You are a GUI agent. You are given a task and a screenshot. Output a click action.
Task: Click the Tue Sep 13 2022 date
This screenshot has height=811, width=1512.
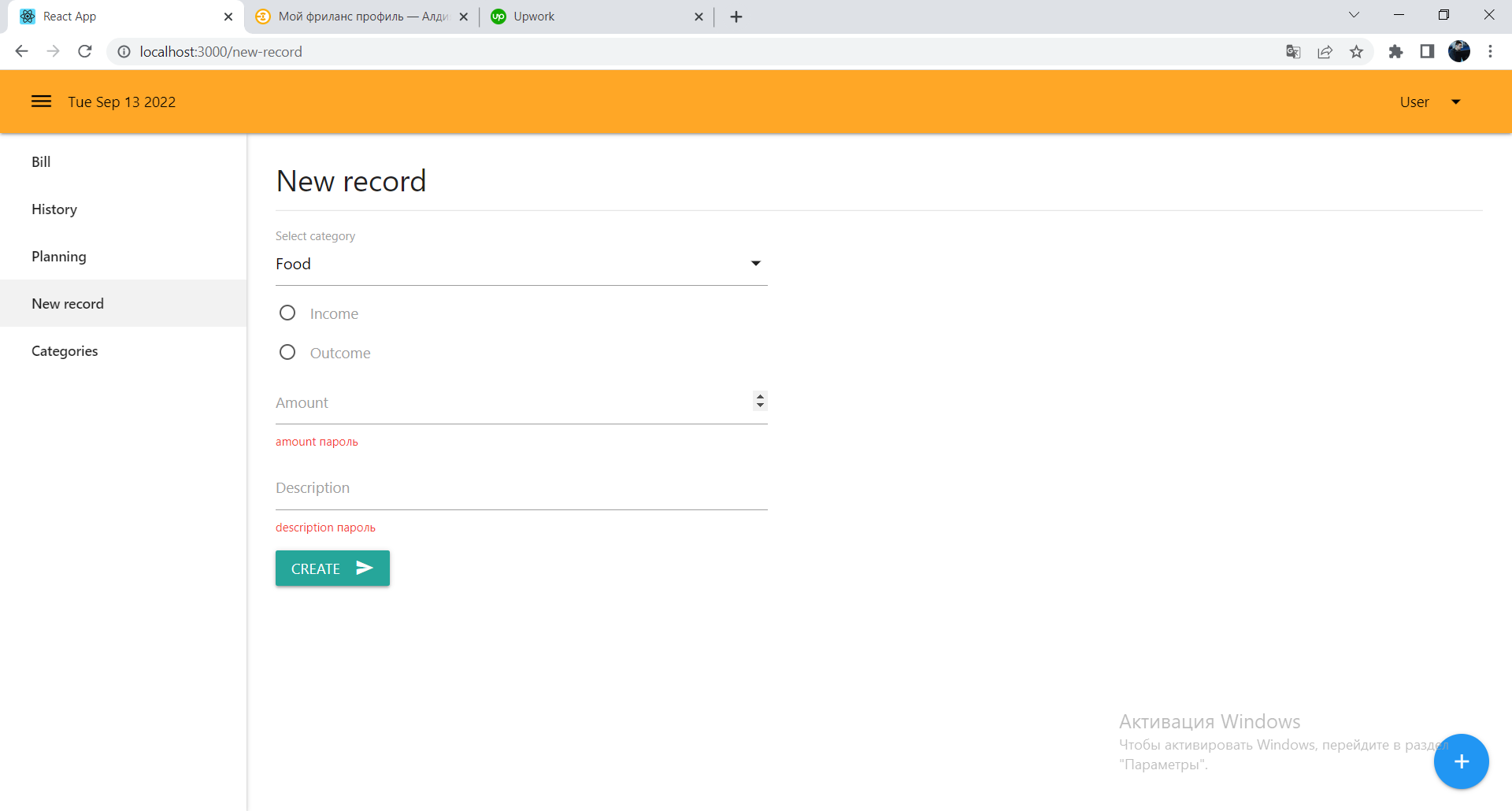(x=122, y=102)
